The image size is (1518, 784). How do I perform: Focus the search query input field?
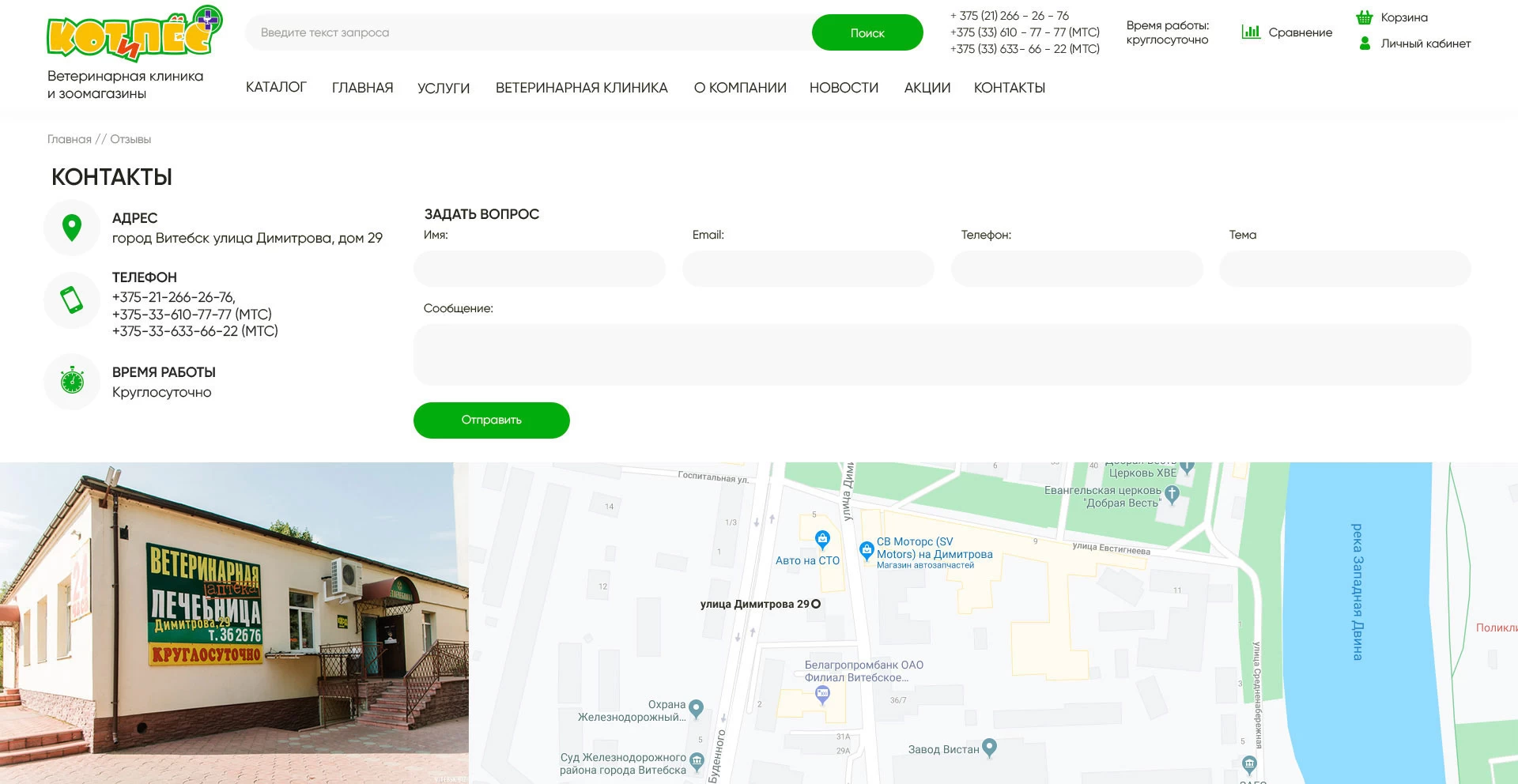[x=528, y=32]
